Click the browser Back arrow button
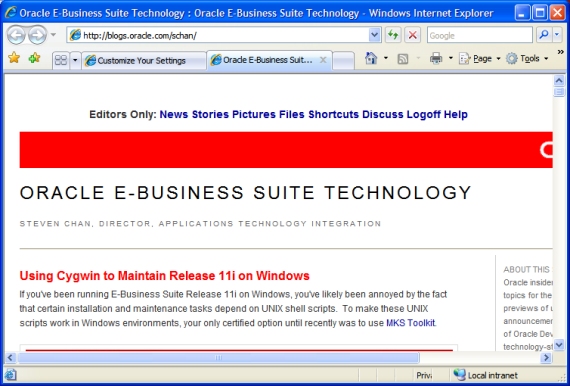Screen dimensions: 570x386 click(x=16, y=35)
